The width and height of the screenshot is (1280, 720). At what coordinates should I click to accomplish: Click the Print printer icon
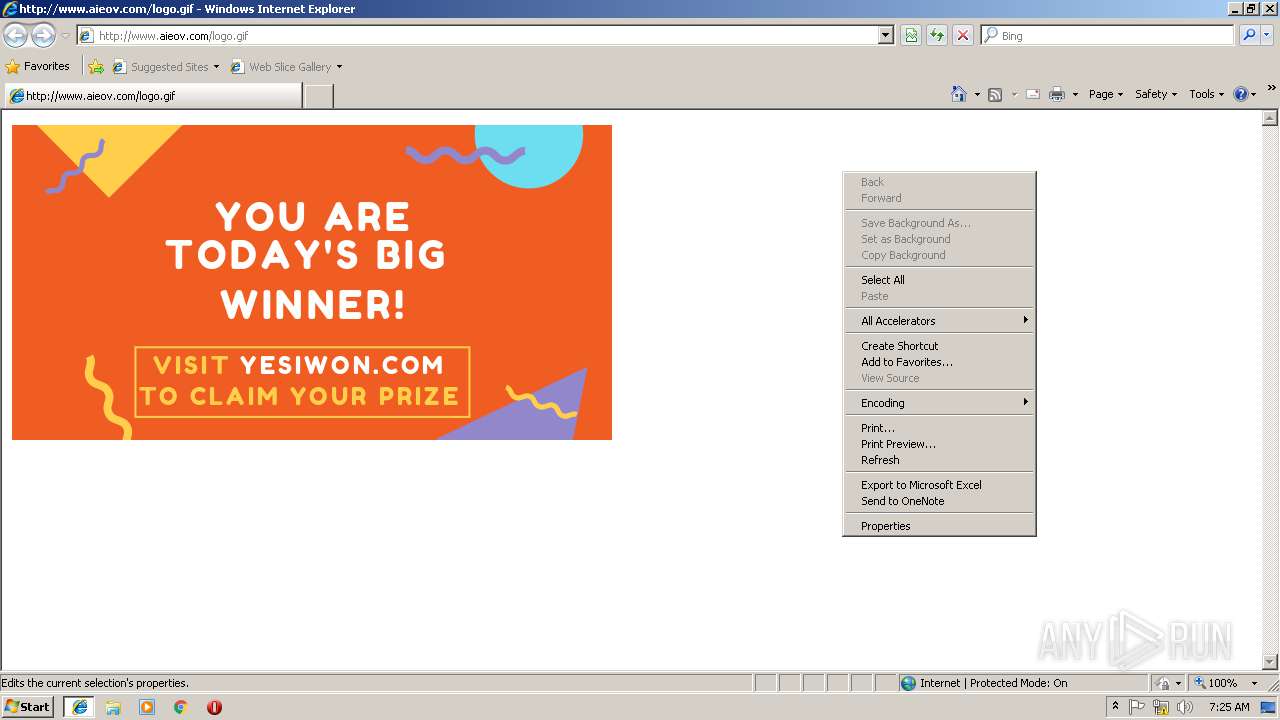click(1057, 94)
